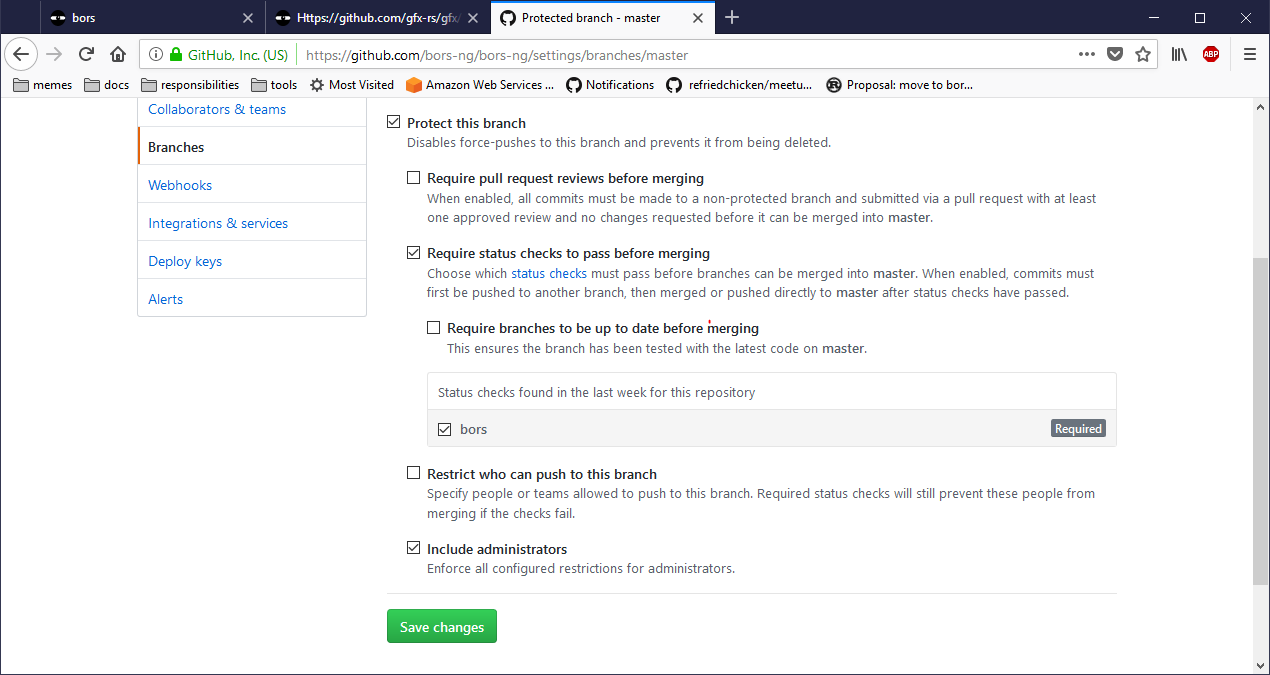1270x675 pixels.
Task: Uncheck the Protect this branch checkbox
Action: click(x=393, y=123)
